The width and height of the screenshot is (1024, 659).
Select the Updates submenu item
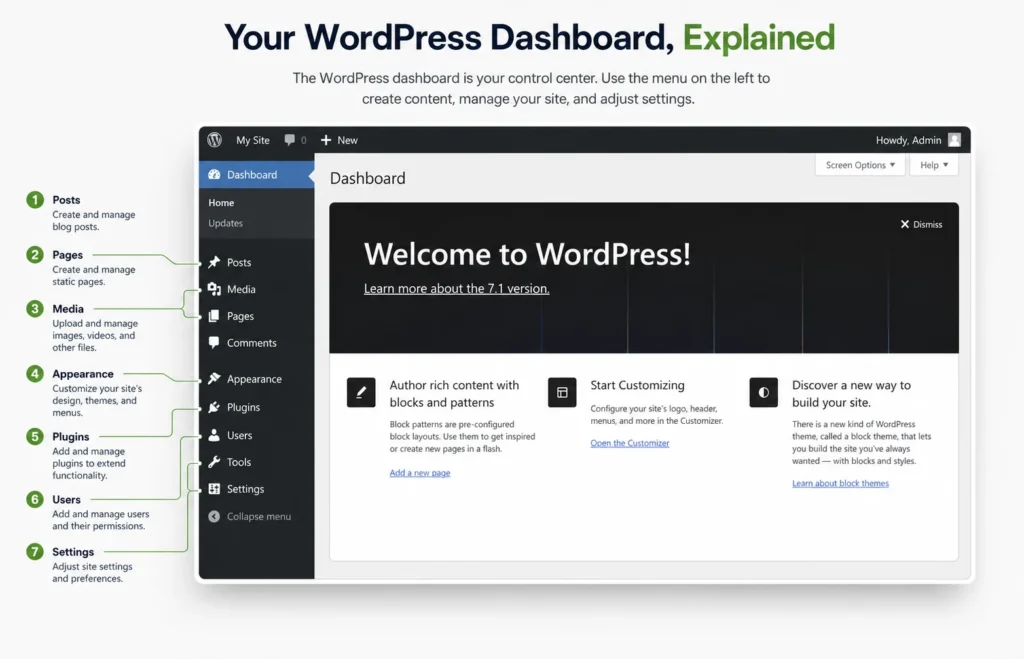225,223
